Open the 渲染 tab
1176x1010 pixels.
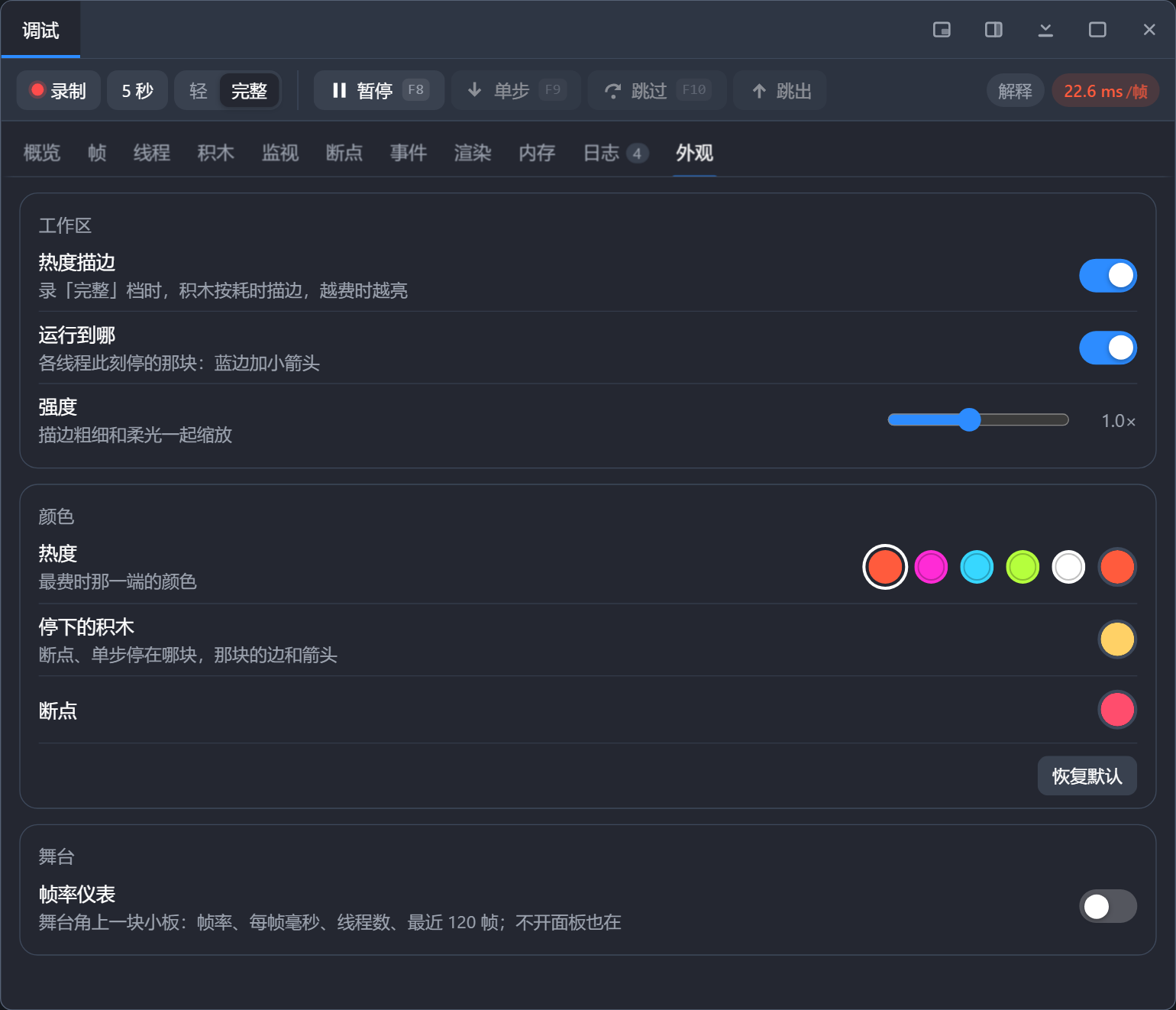(473, 153)
